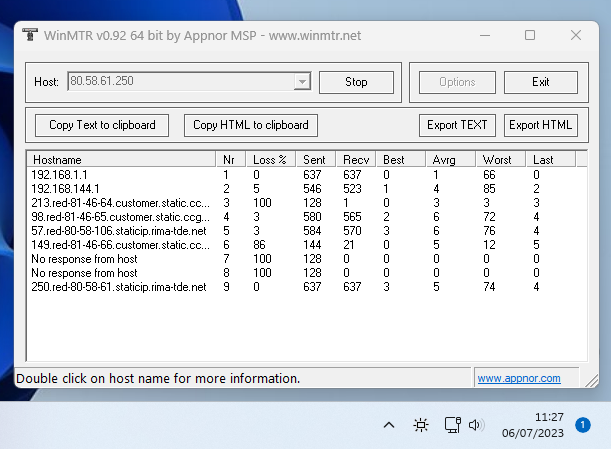Click Copy Text to clipboard
This screenshot has width=611, height=449.
coord(102,125)
